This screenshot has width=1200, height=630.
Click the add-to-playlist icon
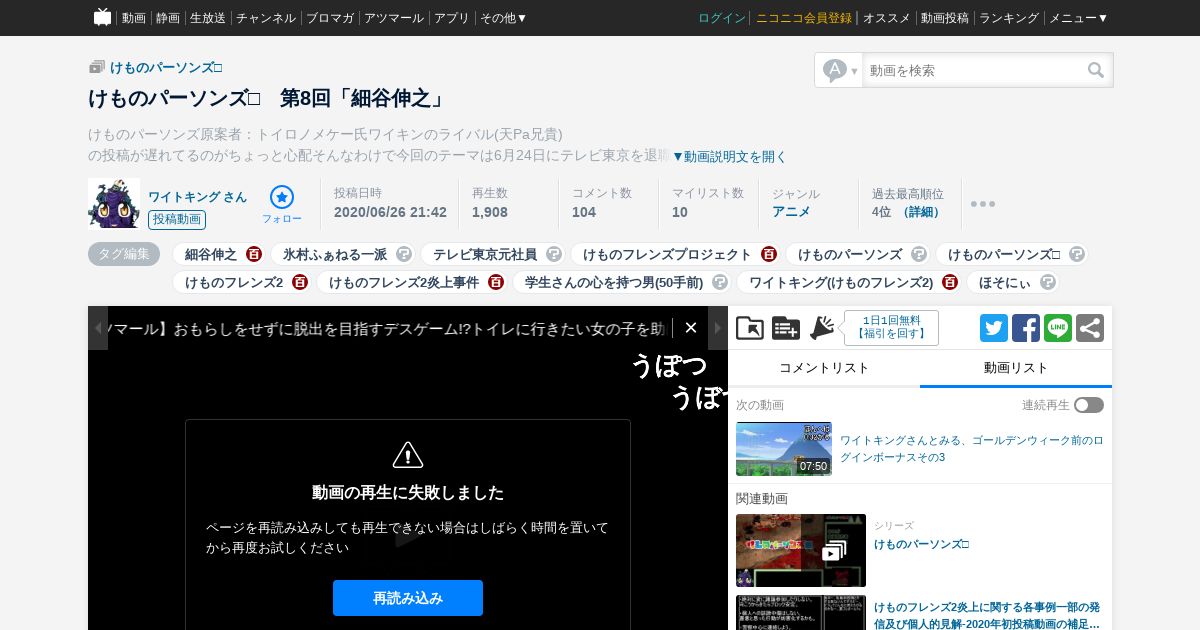pos(786,328)
